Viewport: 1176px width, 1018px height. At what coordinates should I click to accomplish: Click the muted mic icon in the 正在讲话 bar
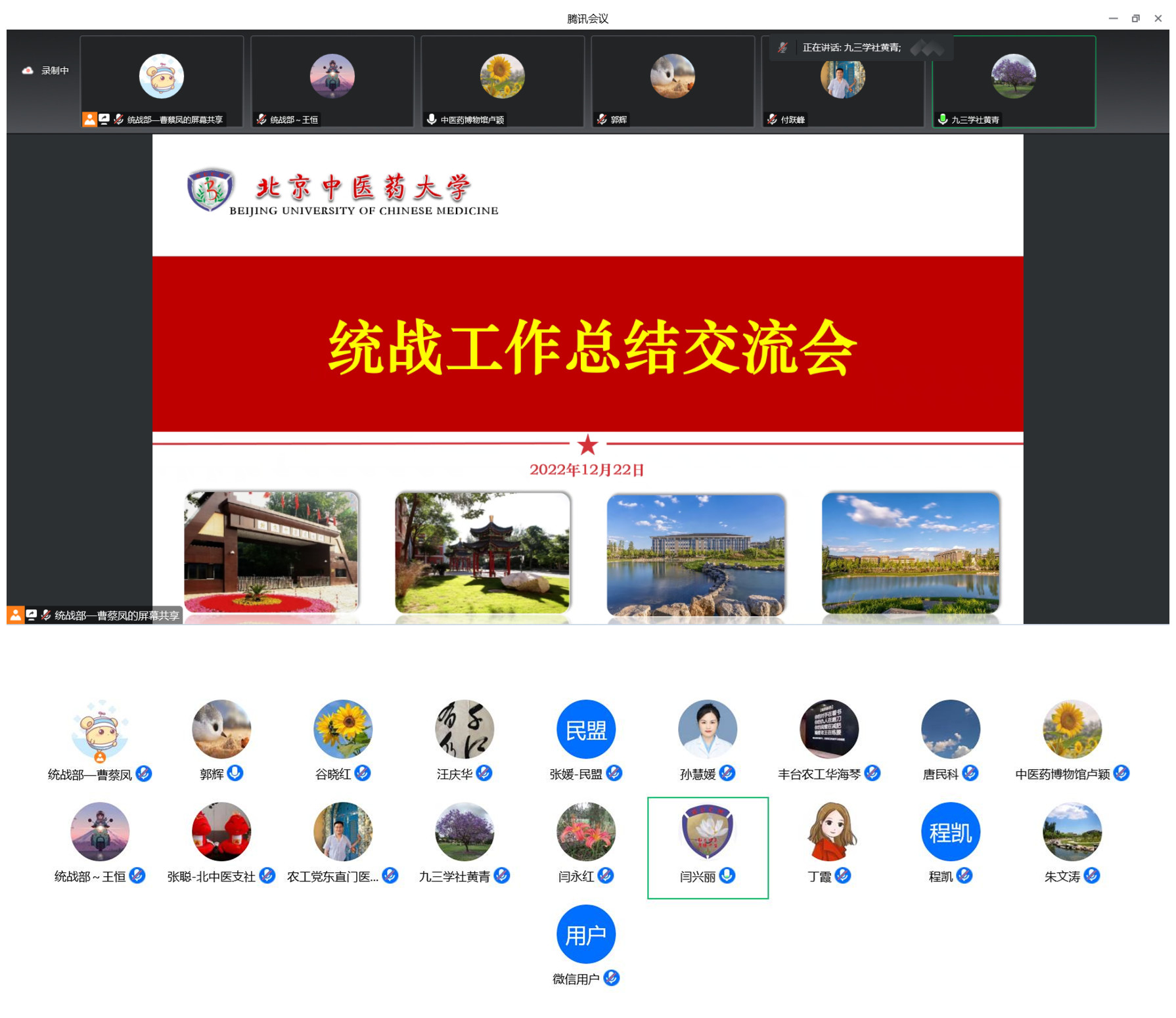click(x=782, y=47)
